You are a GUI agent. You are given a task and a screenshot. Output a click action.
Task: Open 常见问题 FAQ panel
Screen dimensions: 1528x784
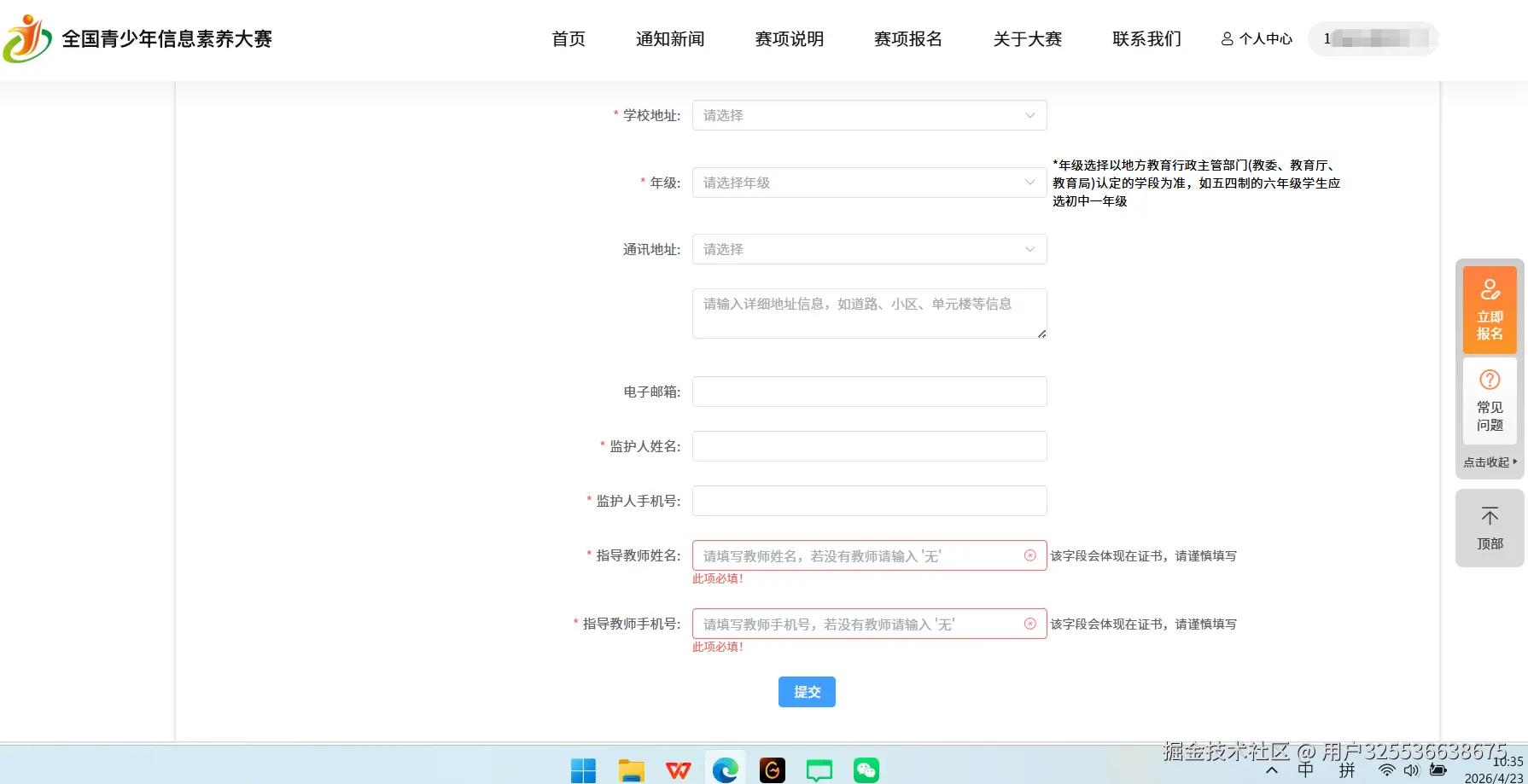click(x=1490, y=401)
